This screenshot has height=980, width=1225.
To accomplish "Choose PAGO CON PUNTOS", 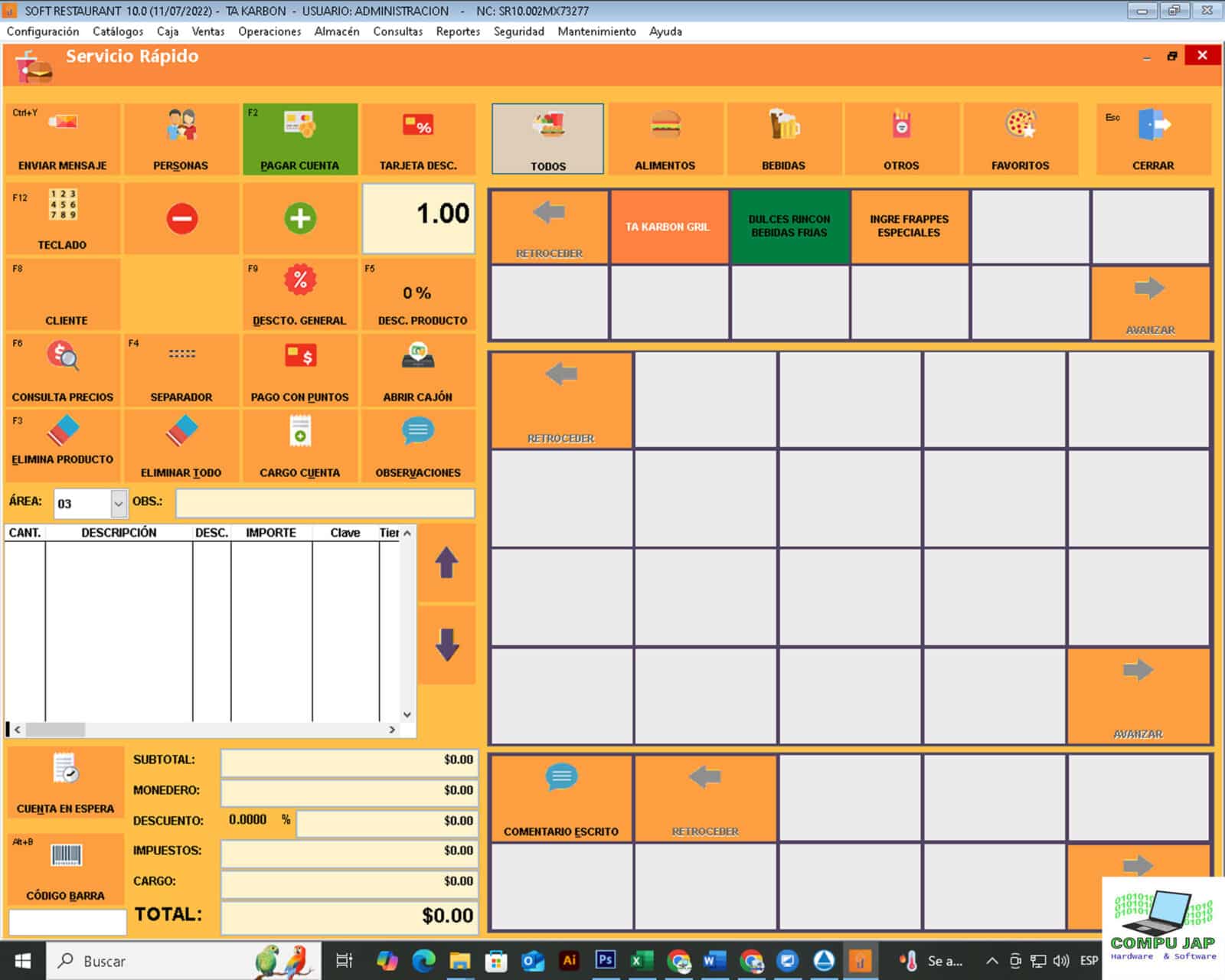I will pyautogui.click(x=300, y=370).
